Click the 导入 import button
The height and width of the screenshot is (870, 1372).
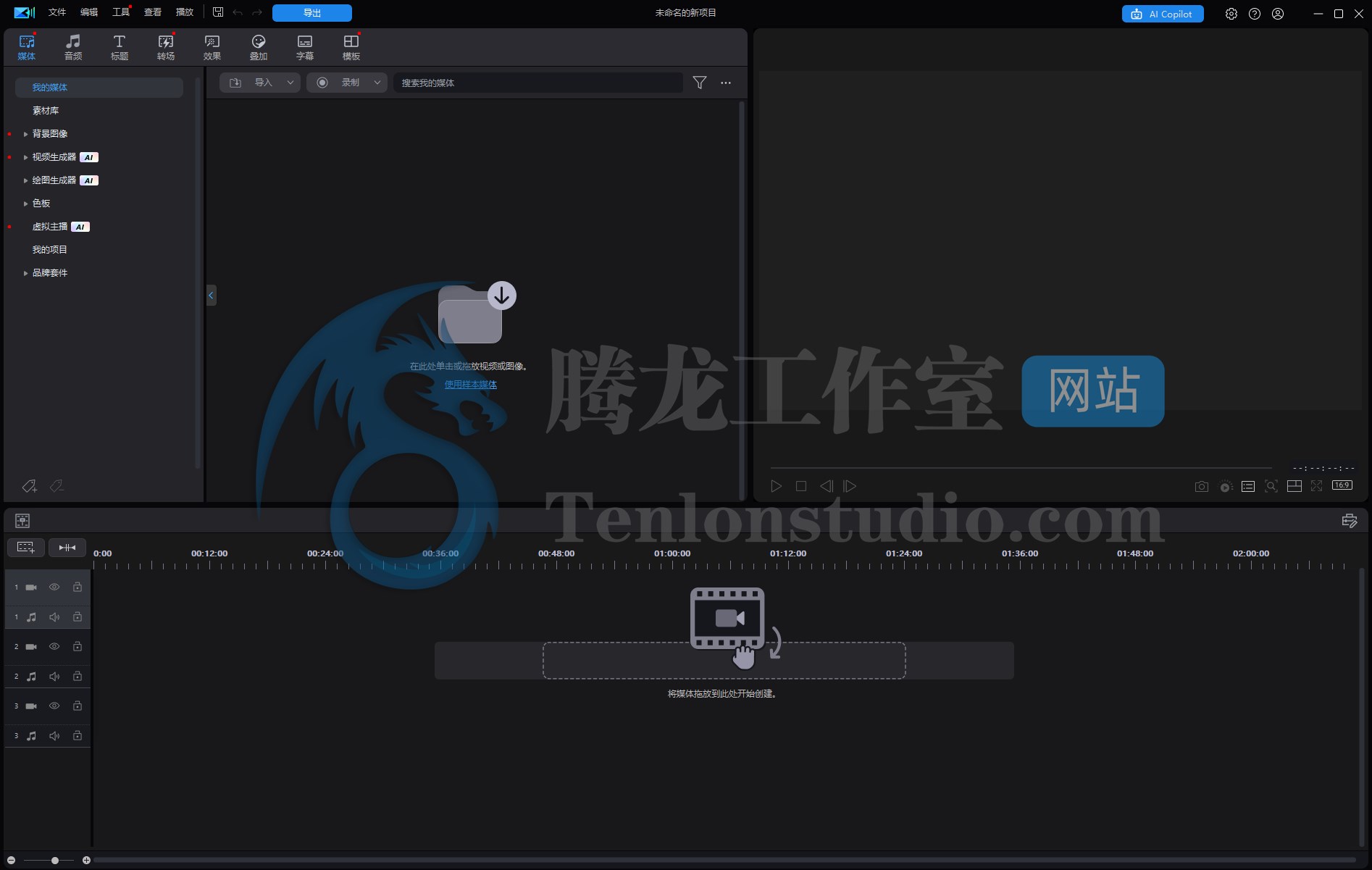tap(251, 83)
